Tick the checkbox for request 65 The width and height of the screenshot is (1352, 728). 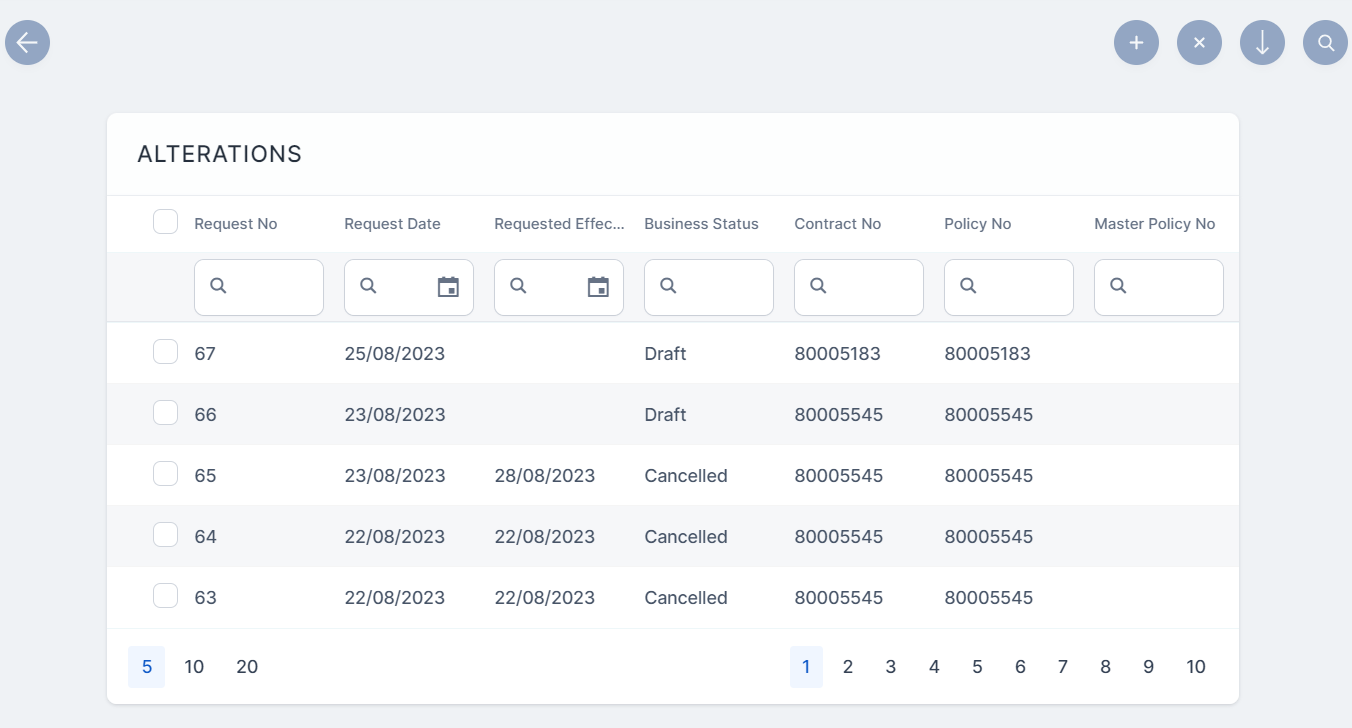(165, 474)
